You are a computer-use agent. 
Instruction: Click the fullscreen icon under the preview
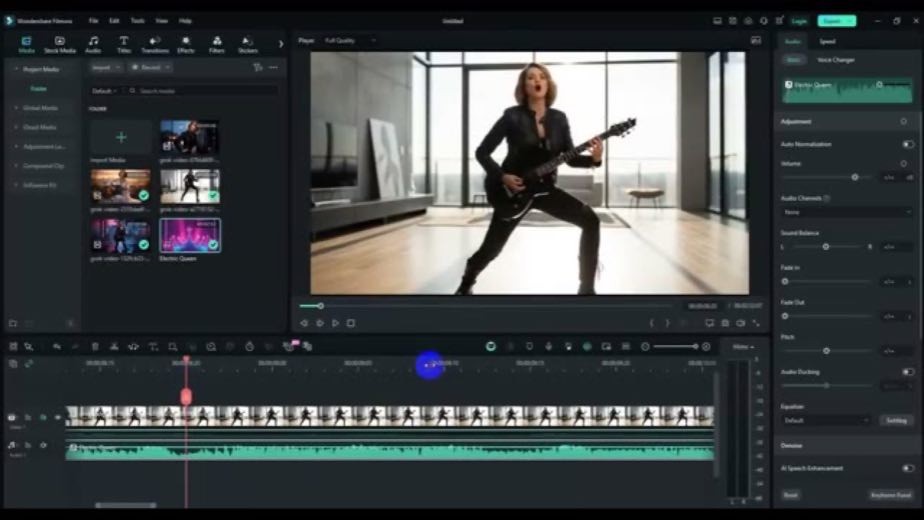click(x=756, y=323)
